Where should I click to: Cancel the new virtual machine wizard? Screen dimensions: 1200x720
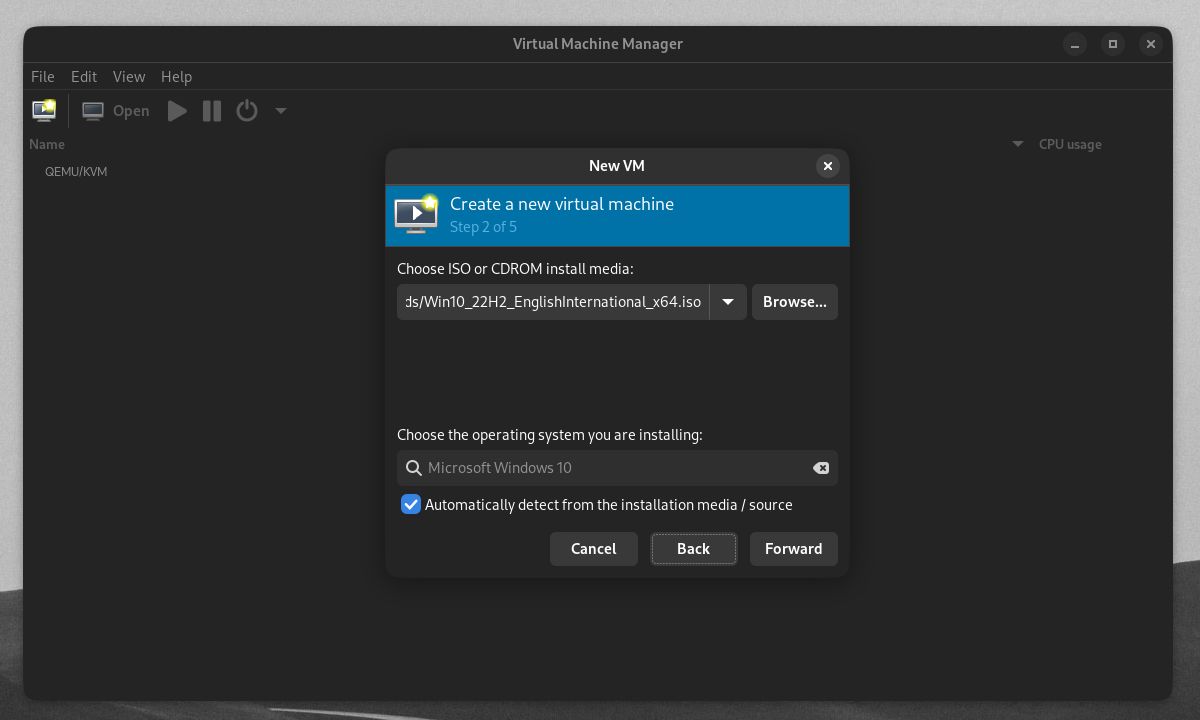pyautogui.click(x=593, y=548)
